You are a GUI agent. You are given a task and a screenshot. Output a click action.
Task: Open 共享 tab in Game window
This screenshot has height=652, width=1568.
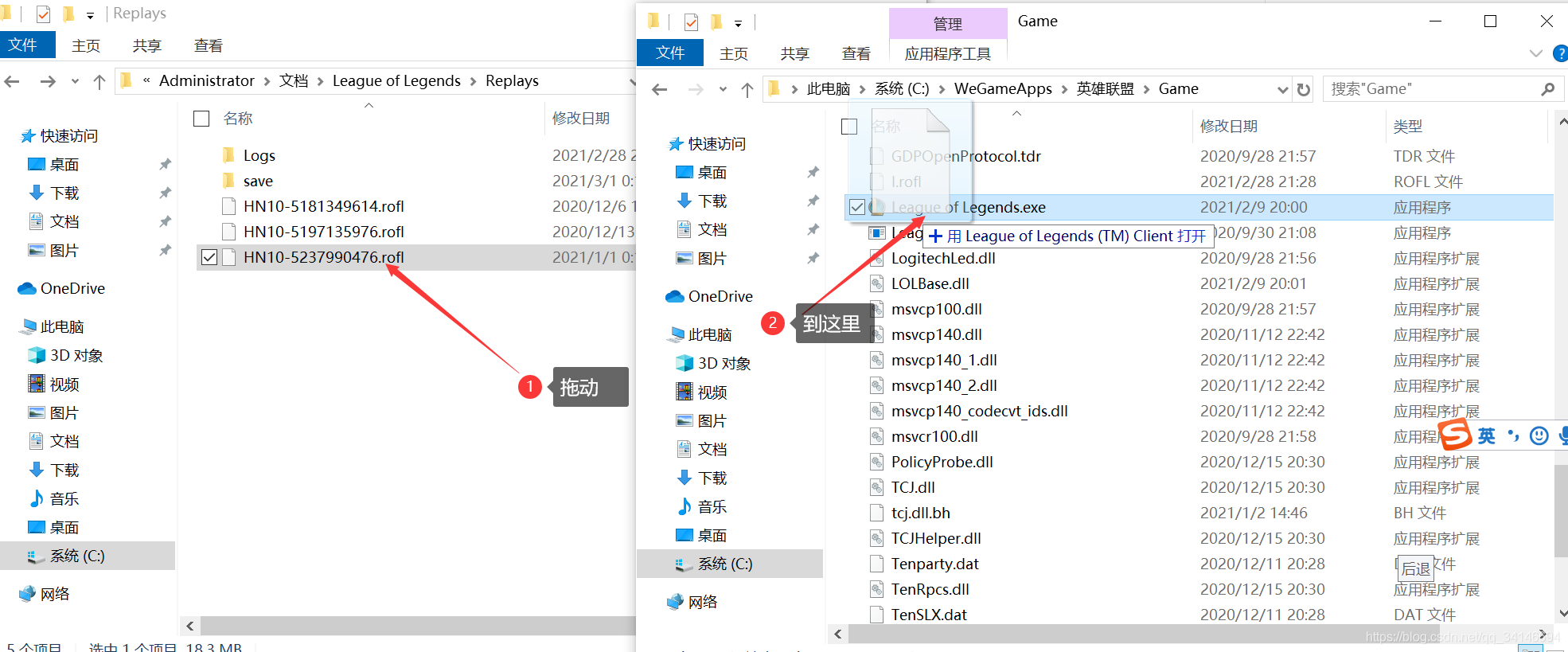tap(794, 53)
